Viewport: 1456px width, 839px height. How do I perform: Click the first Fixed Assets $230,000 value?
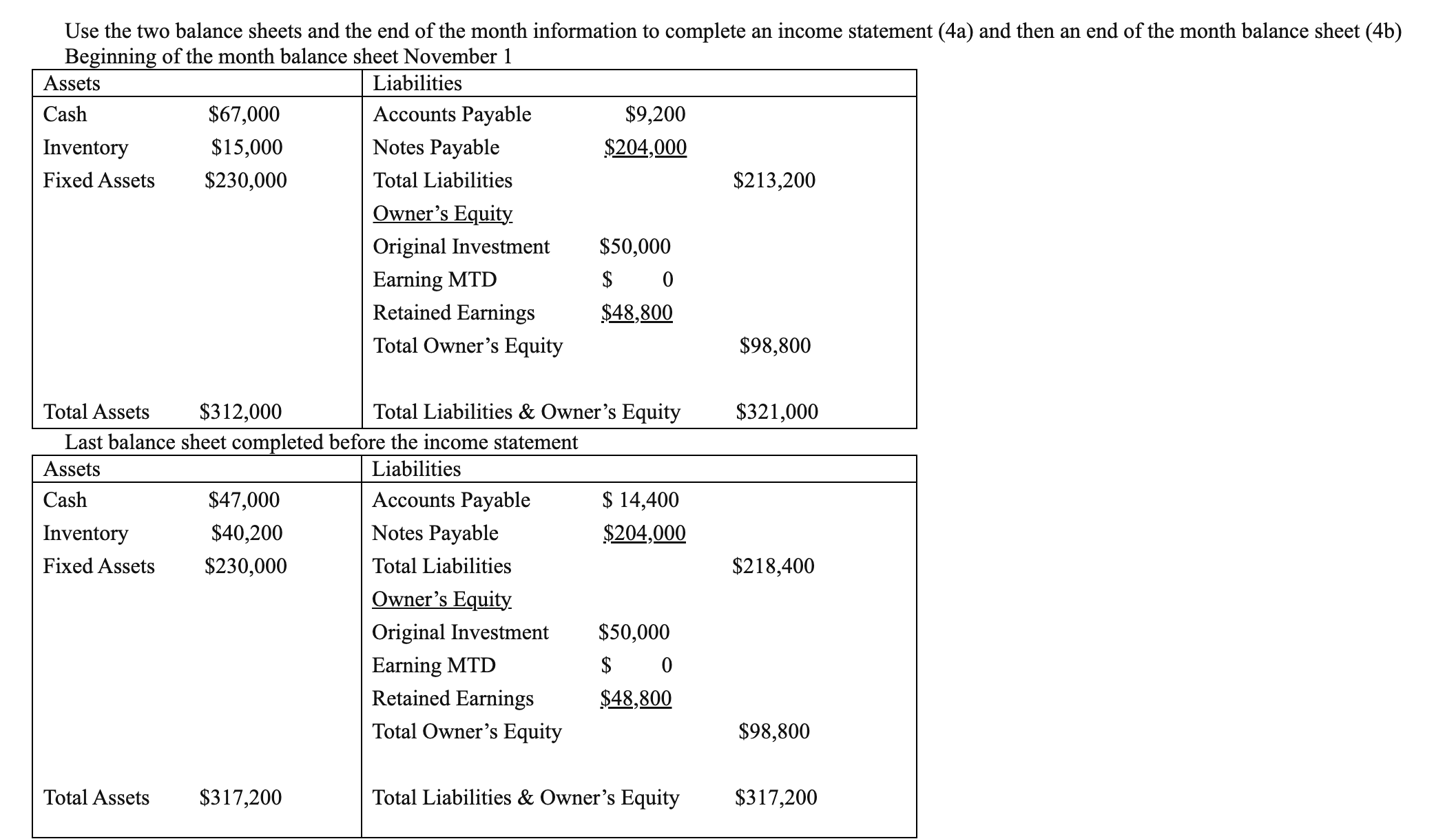click(x=246, y=180)
